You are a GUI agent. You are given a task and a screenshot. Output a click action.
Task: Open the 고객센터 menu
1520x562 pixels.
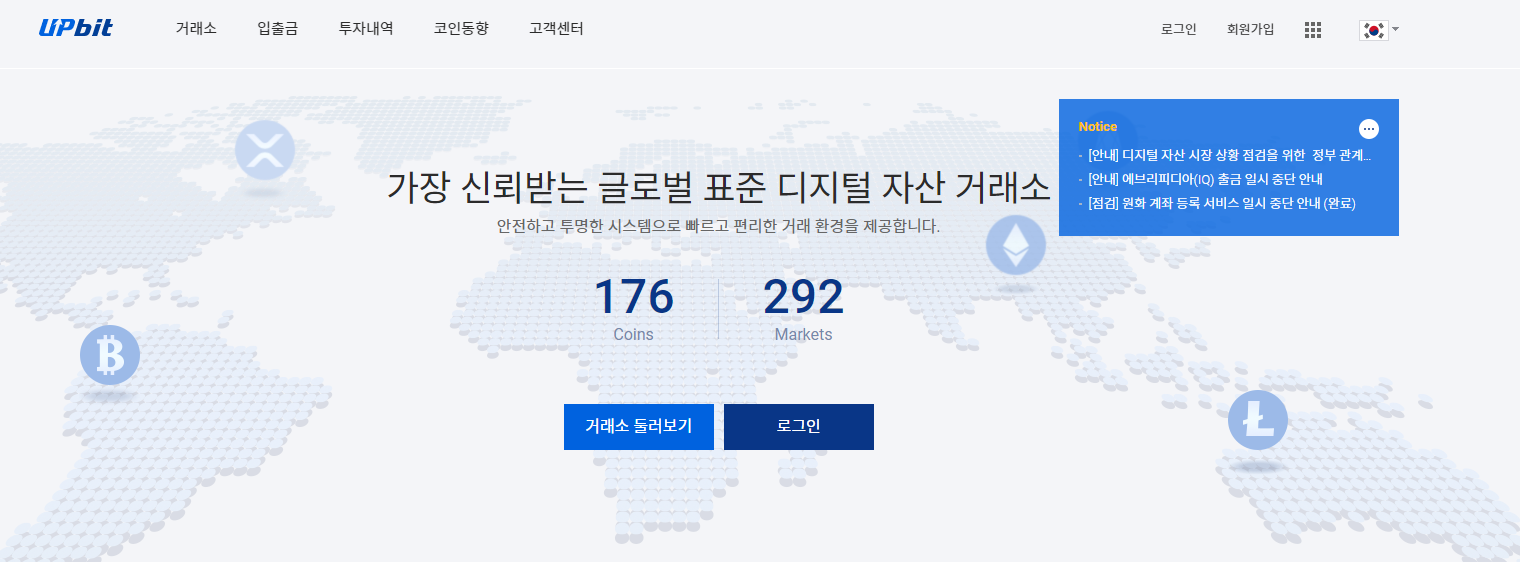pos(556,29)
